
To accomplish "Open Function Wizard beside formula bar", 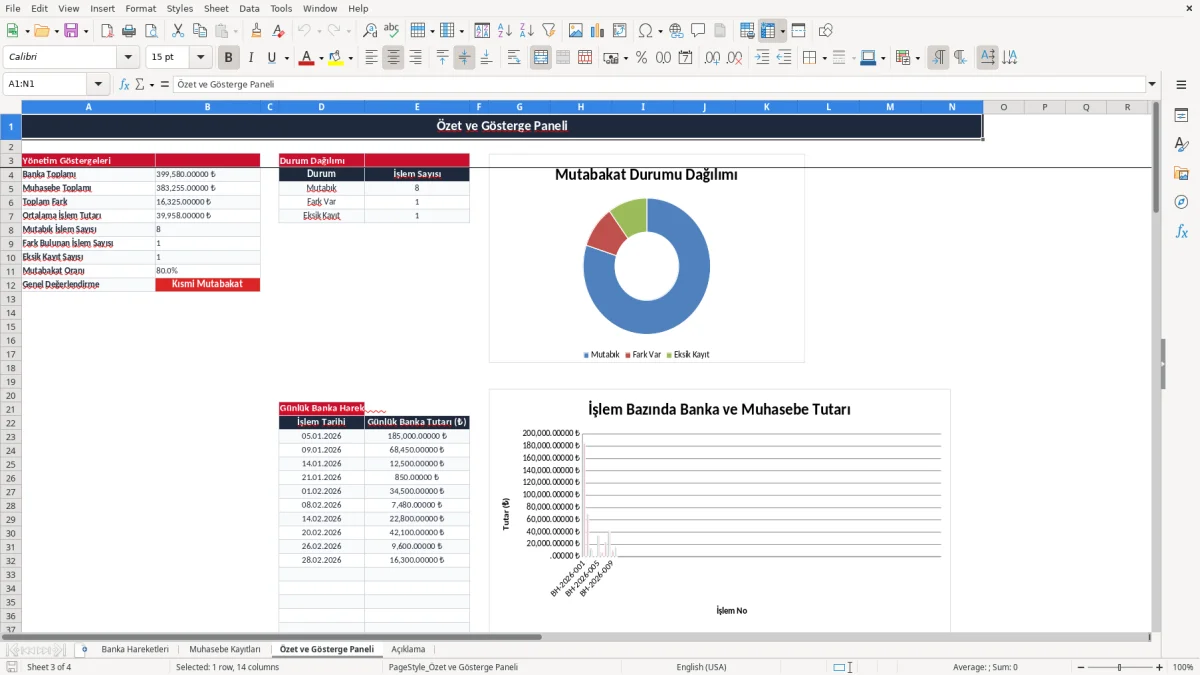I will [x=124, y=84].
